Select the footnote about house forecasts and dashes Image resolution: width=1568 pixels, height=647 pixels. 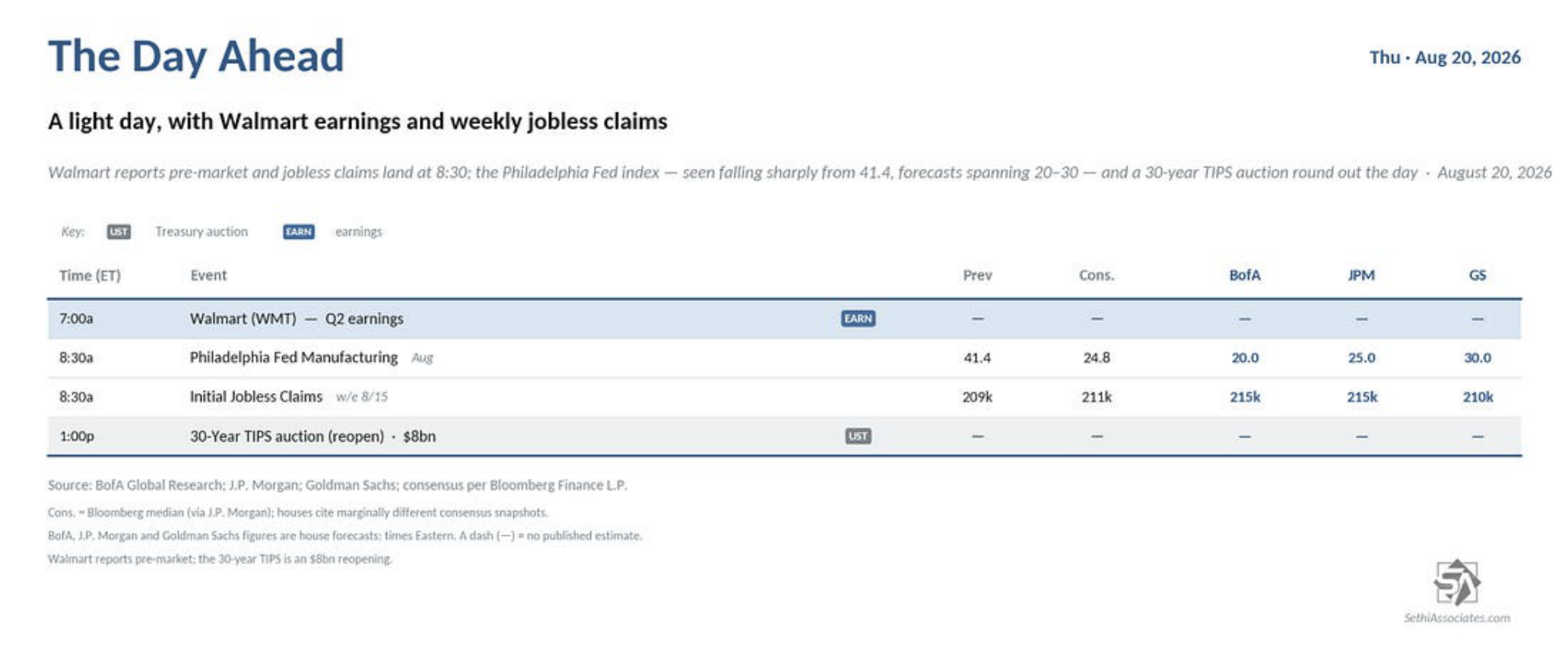click(x=344, y=535)
